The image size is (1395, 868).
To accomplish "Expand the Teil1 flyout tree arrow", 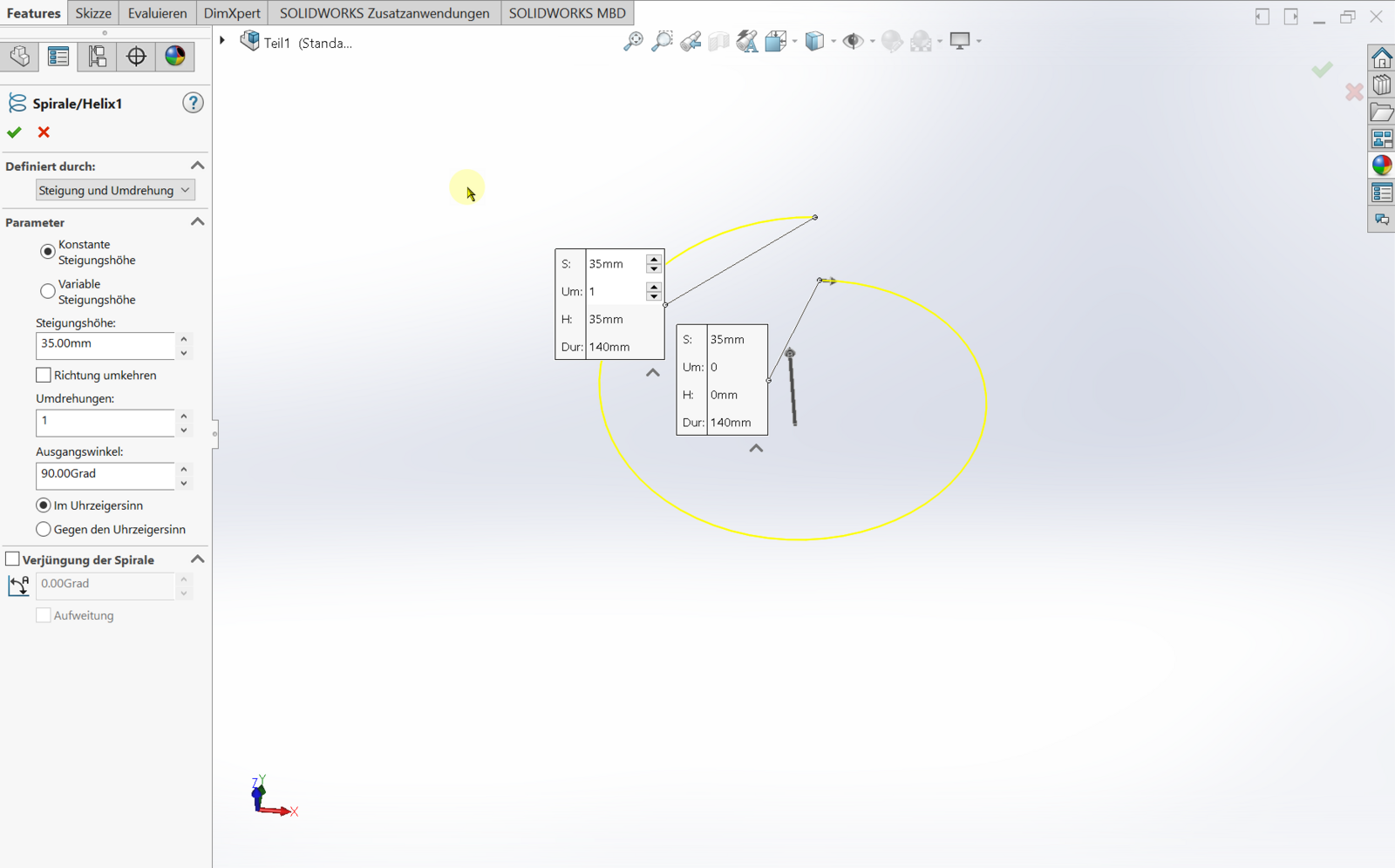I will 223,41.
